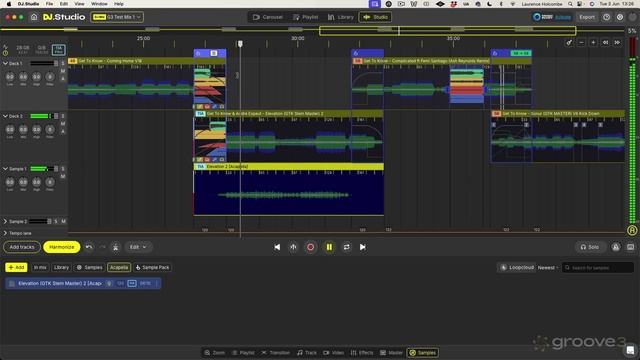Viewport: 640px width, 360px height.
Task: Click the Deck 1 Filter knob
Action: point(50,77)
